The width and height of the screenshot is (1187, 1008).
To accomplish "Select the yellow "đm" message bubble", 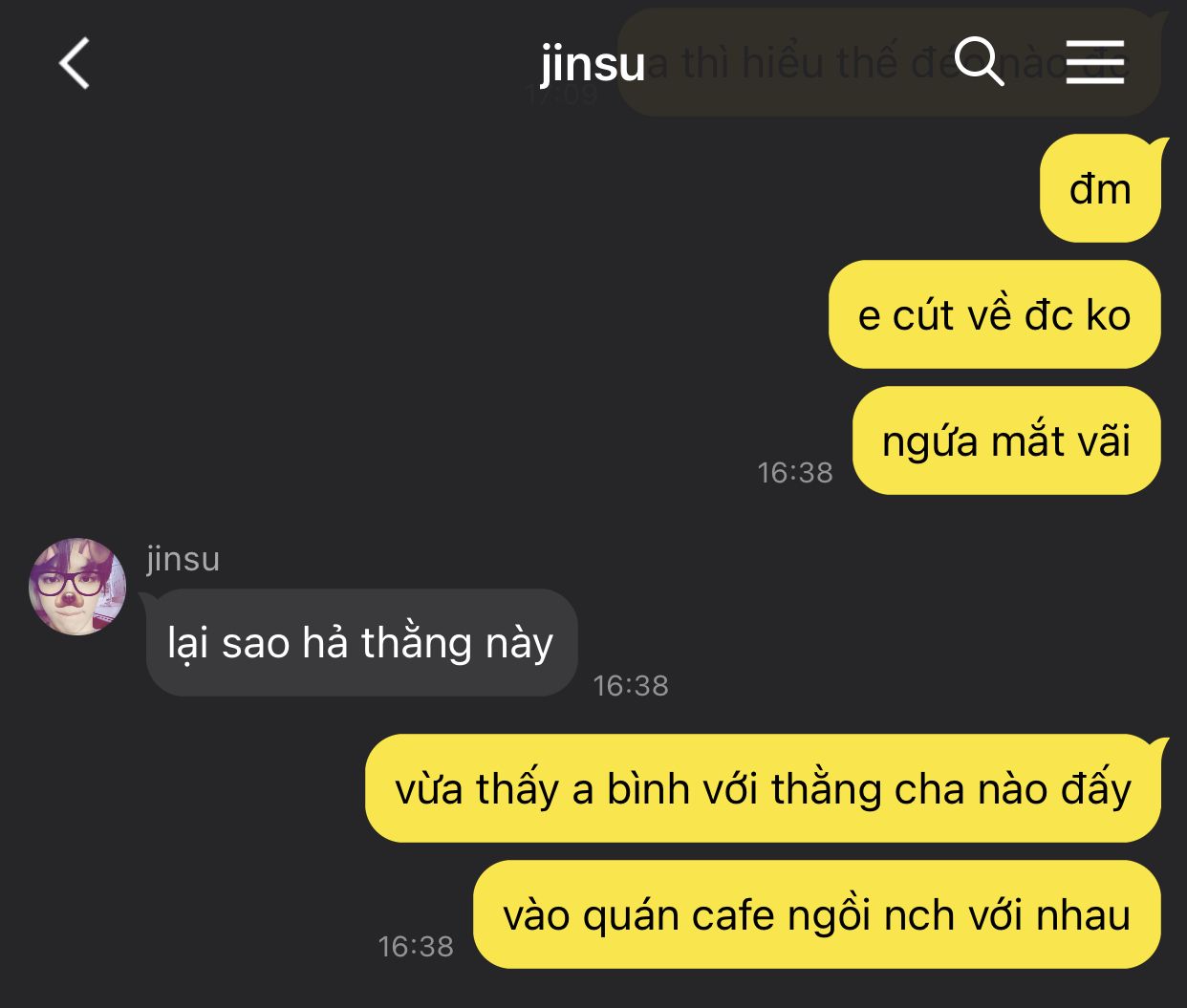I will click(x=1100, y=188).
